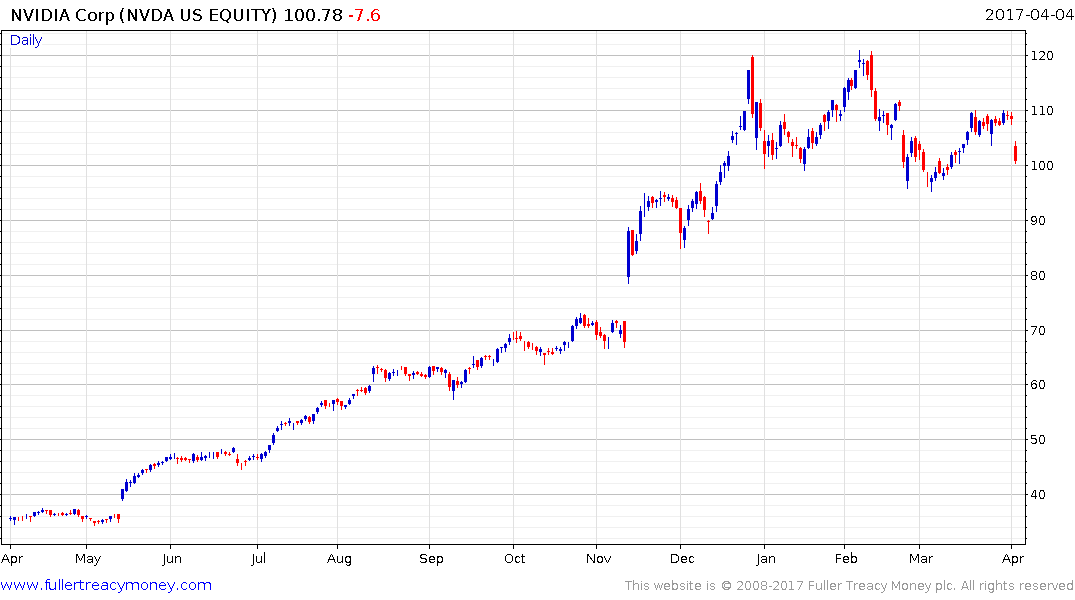The width and height of the screenshot is (1075, 600).
Task: Select the Oct month axis label
Action: coord(515,559)
